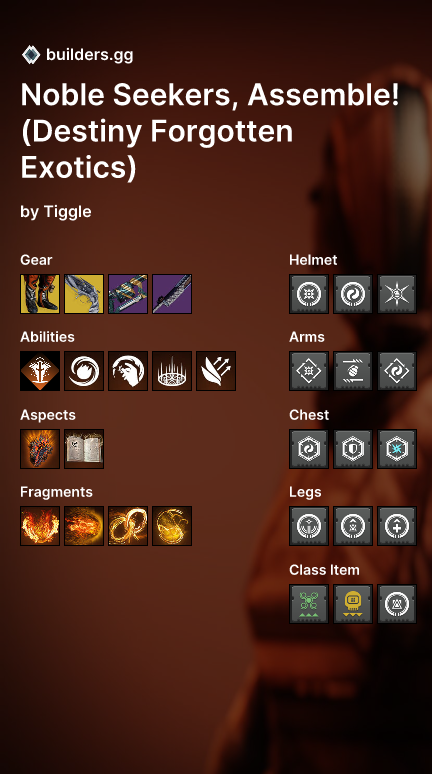This screenshot has height=774, width=432.
Task: Click the purple sword icon in Gear
Action: [172, 294]
